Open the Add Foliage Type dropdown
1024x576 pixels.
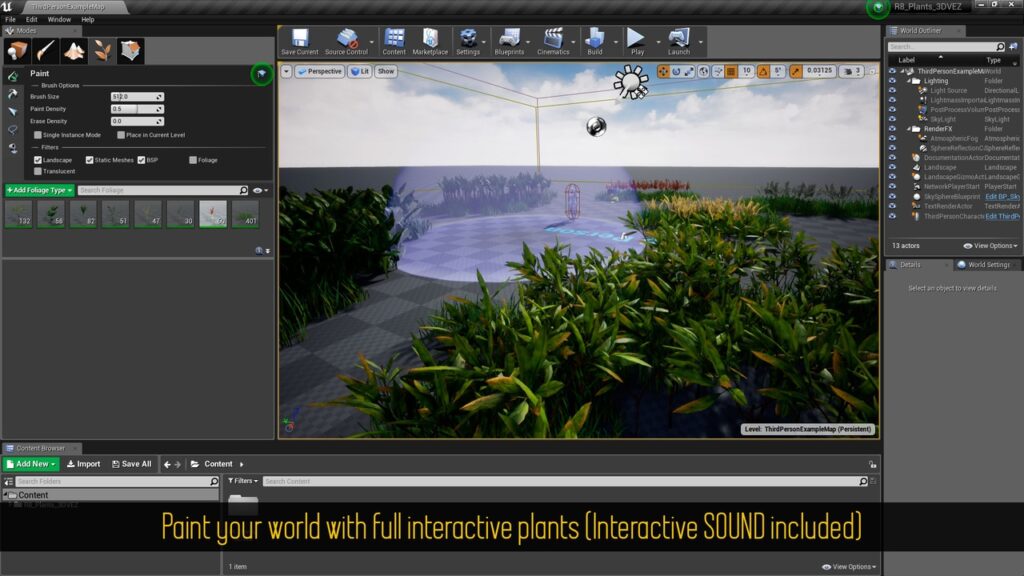39,190
